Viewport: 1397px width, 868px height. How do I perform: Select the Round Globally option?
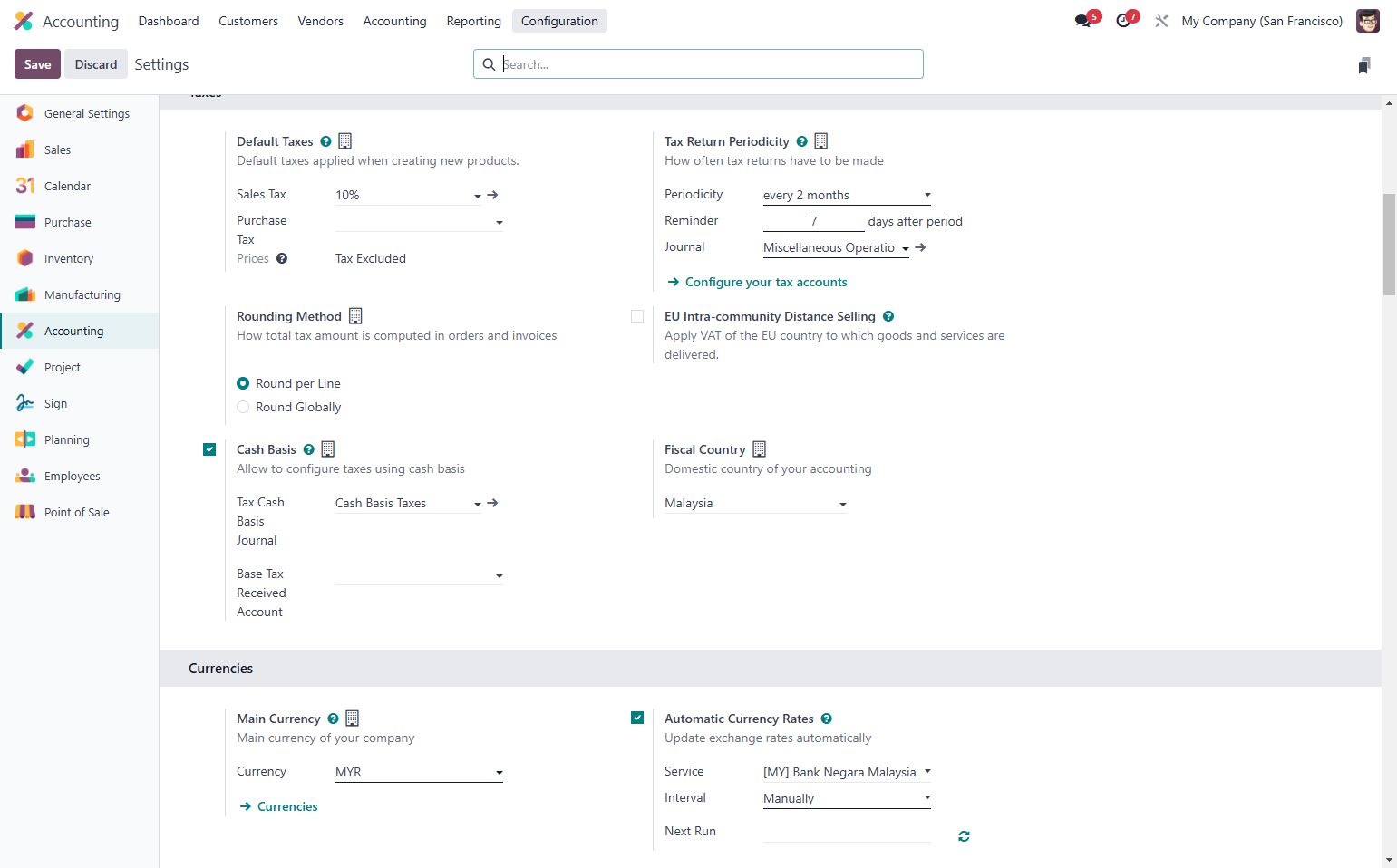243,407
